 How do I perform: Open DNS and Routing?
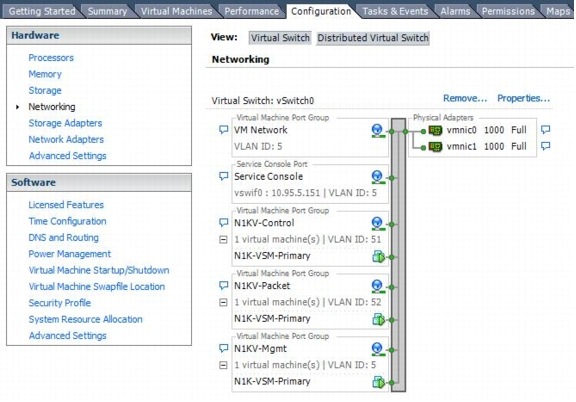(x=64, y=237)
